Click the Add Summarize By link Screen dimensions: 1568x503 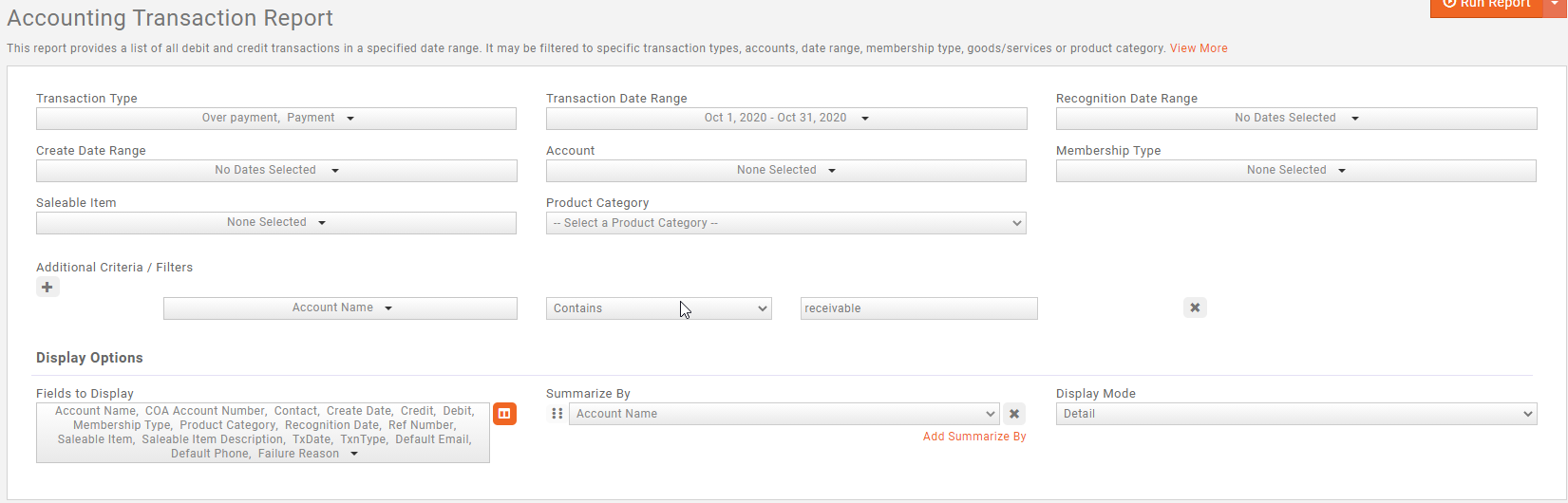(x=974, y=437)
